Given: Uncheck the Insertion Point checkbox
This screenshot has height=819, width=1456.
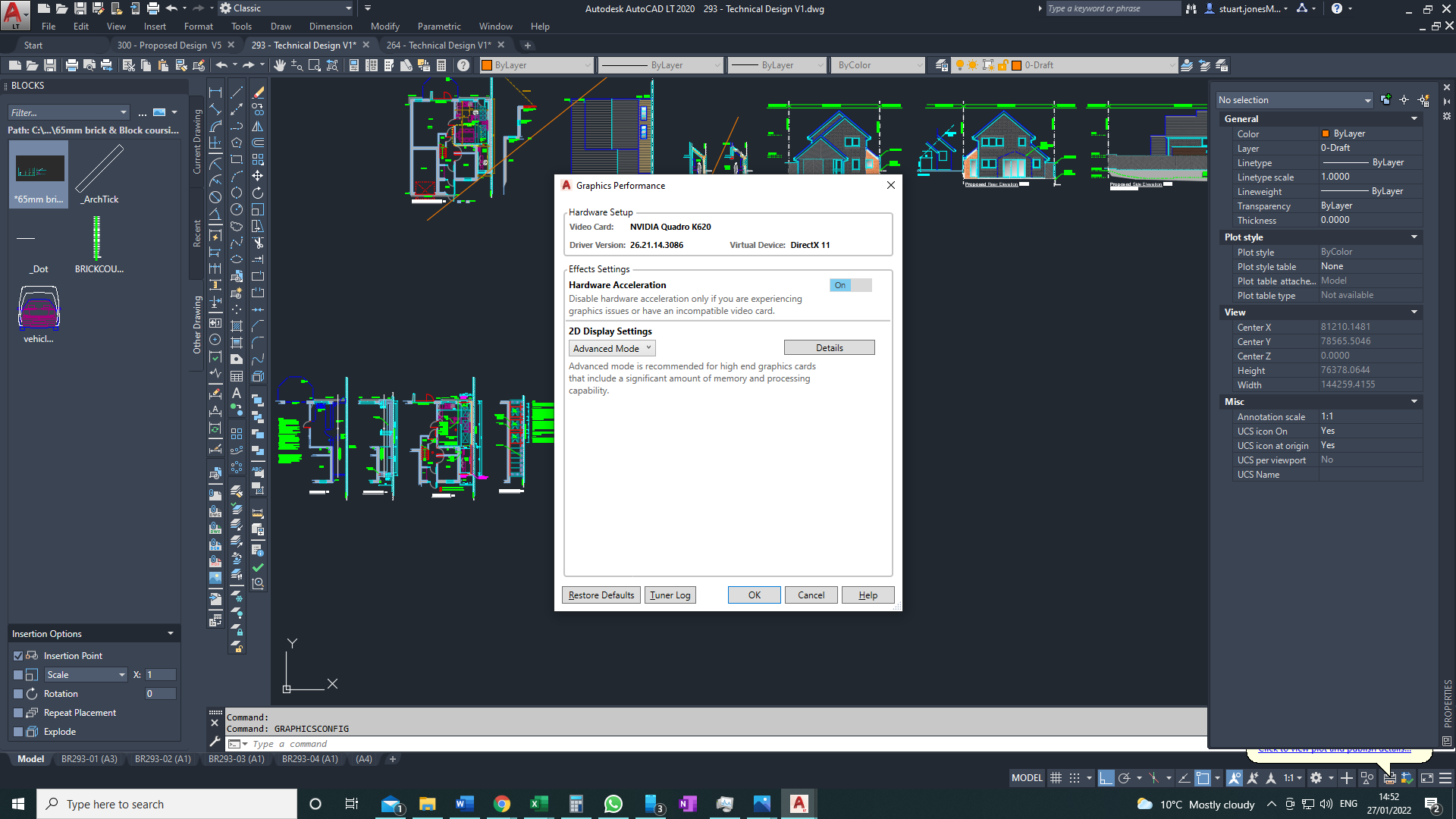Looking at the screenshot, I should pyautogui.click(x=18, y=656).
